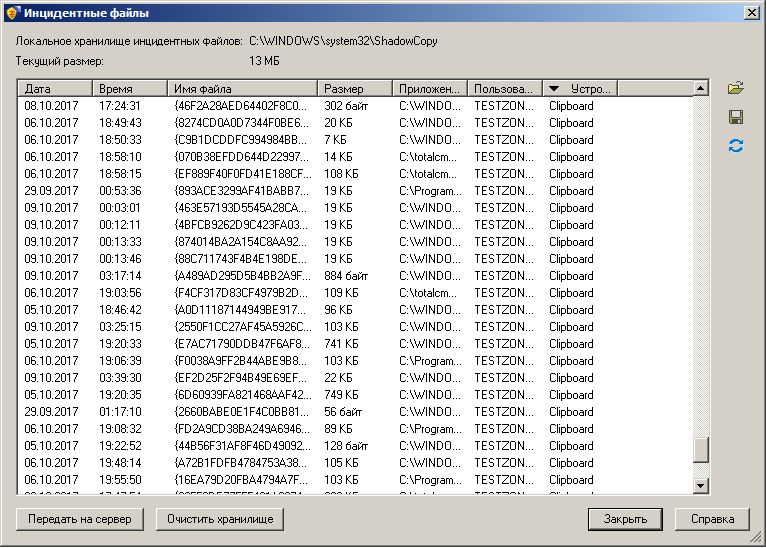Viewport: 766px width, 548px height.
Task: Sort by the Дата column header
Action: click(55, 89)
